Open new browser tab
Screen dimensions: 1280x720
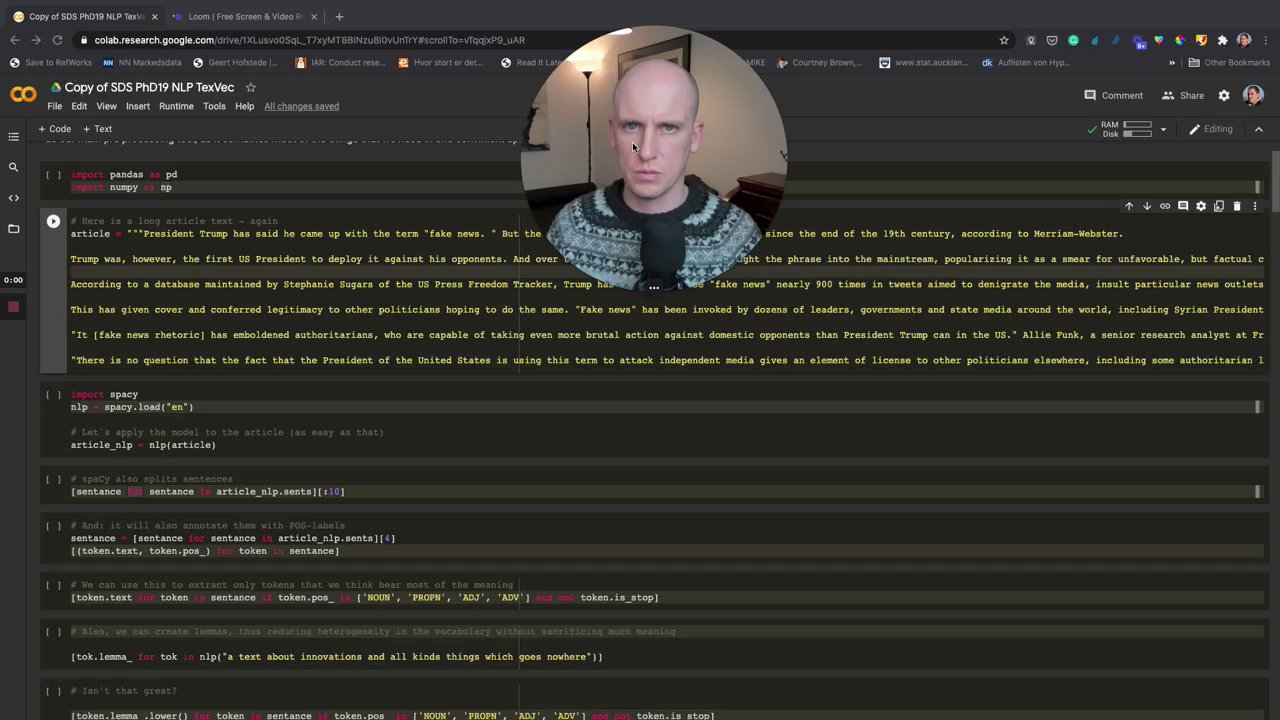pos(339,16)
